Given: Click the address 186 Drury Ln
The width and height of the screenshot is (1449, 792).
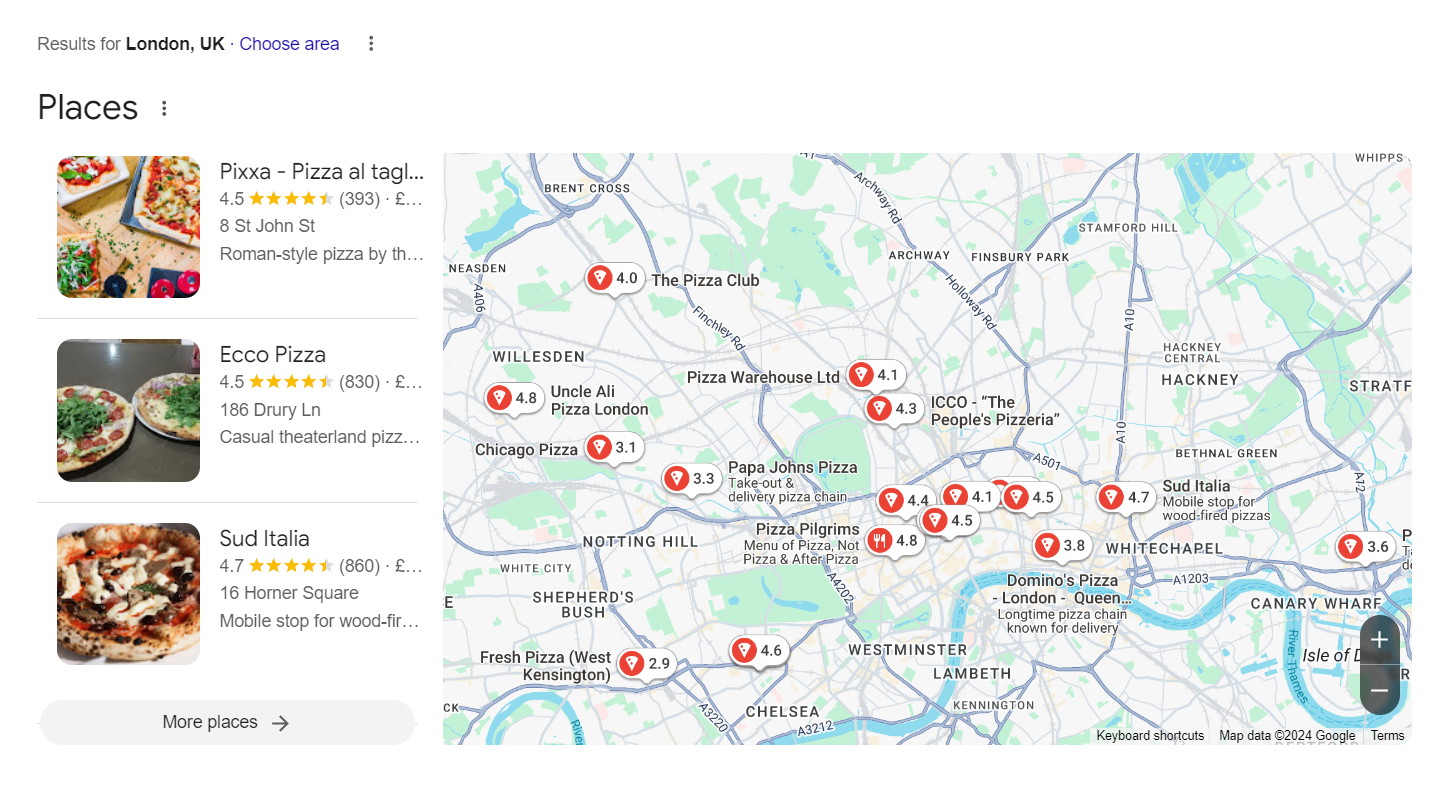Looking at the screenshot, I should click(x=270, y=410).
